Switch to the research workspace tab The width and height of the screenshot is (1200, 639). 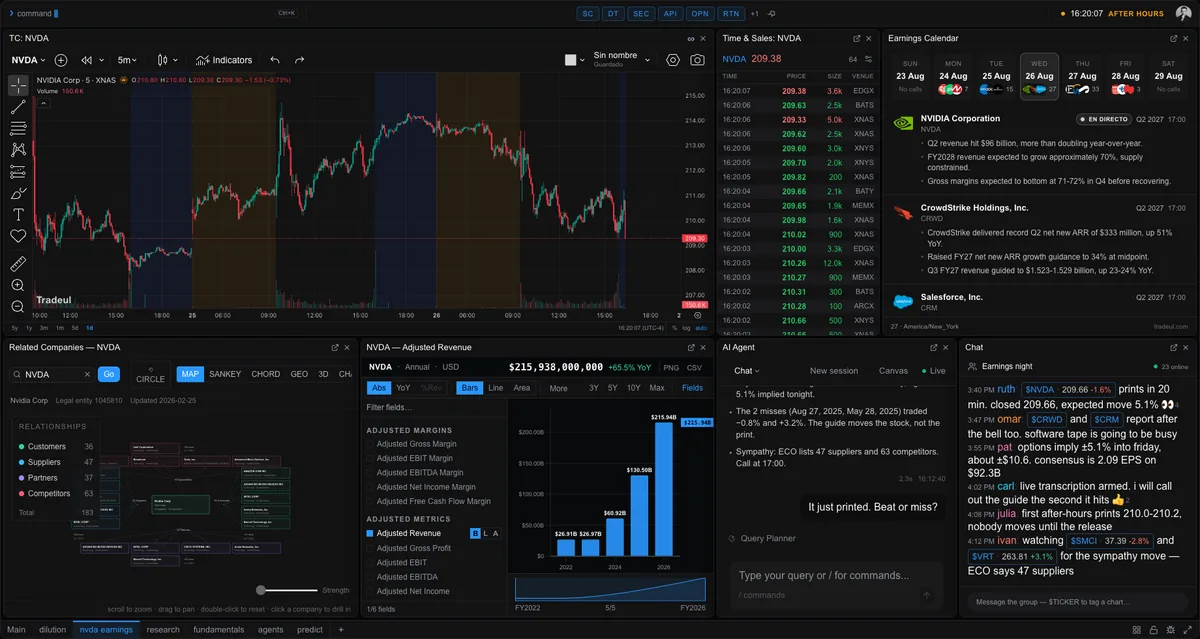click(163, 630)
